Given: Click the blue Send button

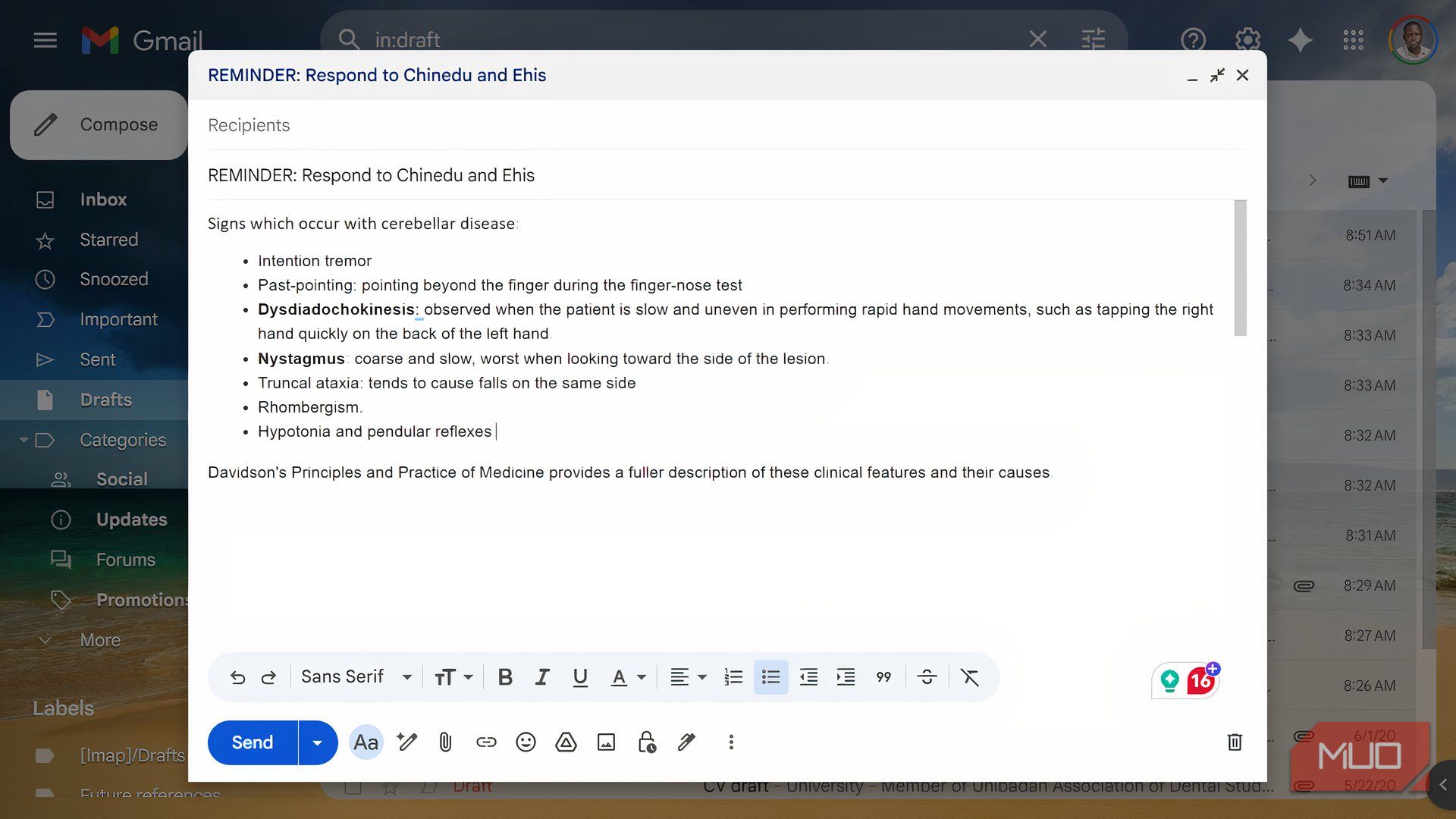Looking at the screenshot, I should pos(253,742).
